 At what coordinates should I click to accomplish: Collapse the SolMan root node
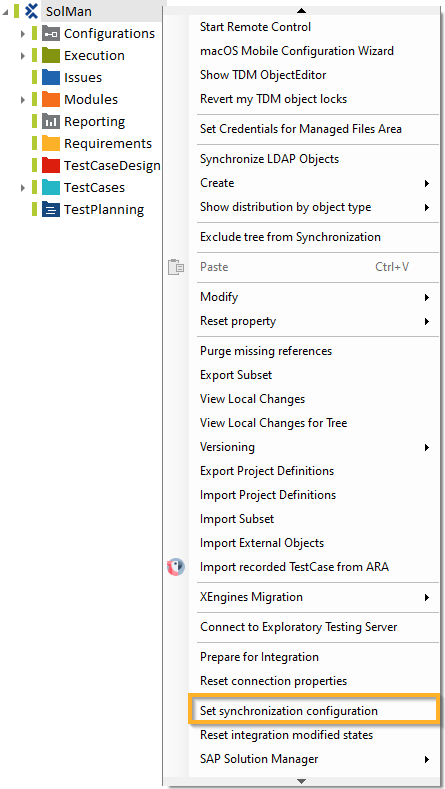6,11
